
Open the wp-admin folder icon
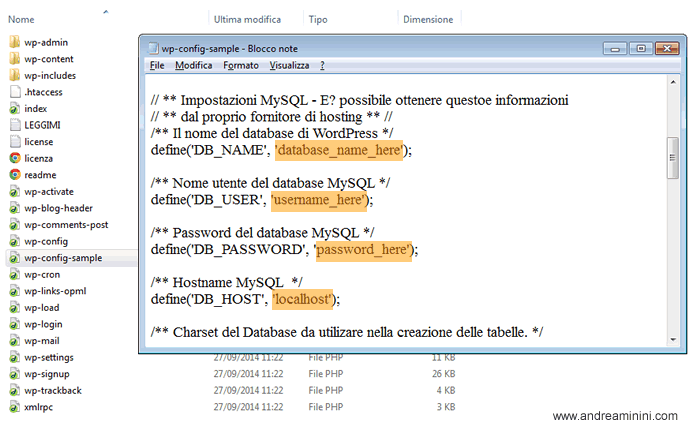click(x=15, y=42)
